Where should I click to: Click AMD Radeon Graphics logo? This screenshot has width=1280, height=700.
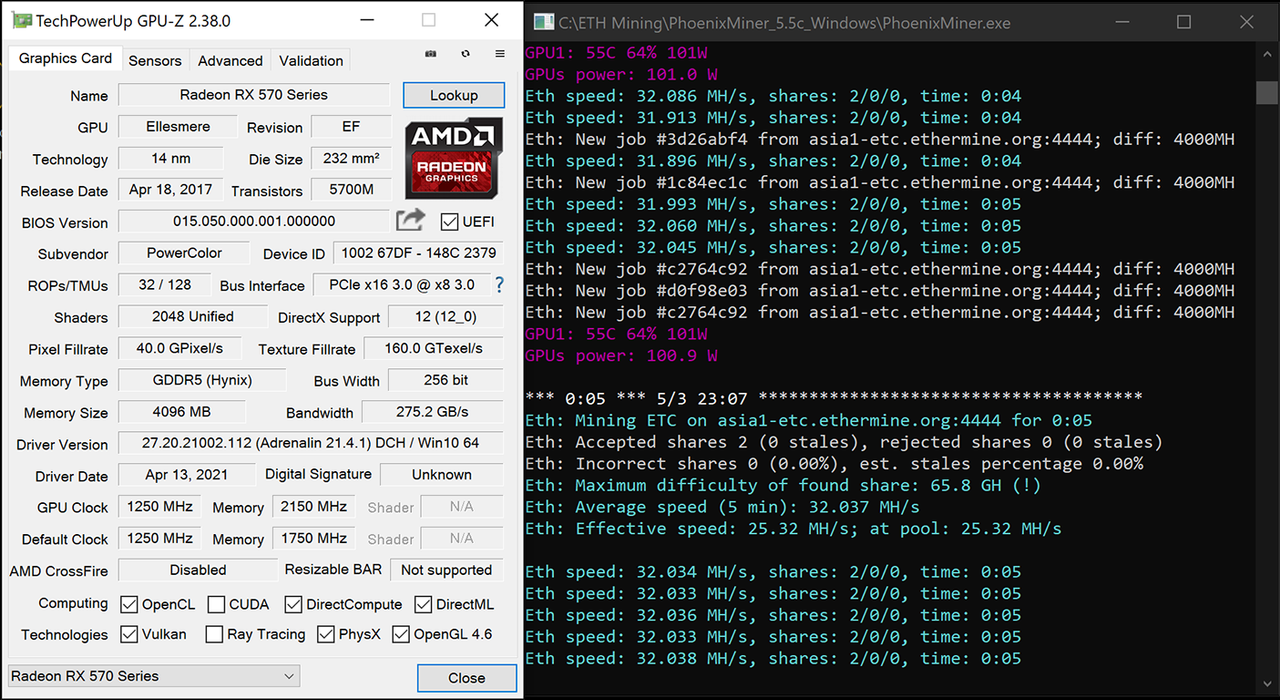pos(454,160)
